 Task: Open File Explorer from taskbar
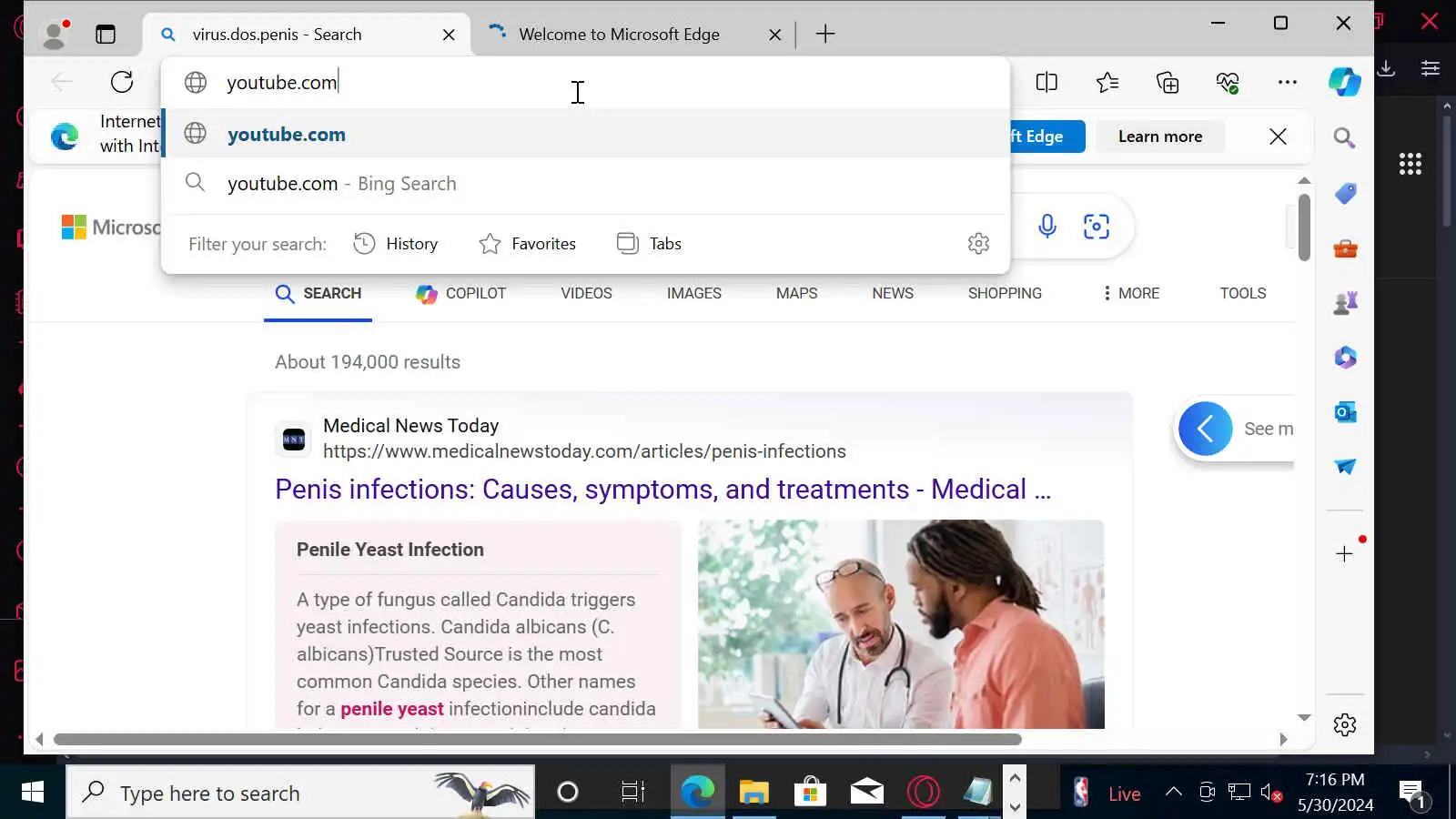click(x=753, y=793)
